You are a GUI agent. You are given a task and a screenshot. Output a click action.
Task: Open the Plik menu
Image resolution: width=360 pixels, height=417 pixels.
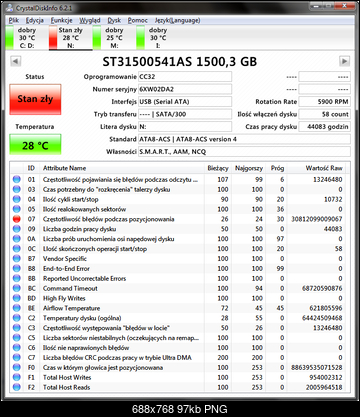tap(14, 20)
